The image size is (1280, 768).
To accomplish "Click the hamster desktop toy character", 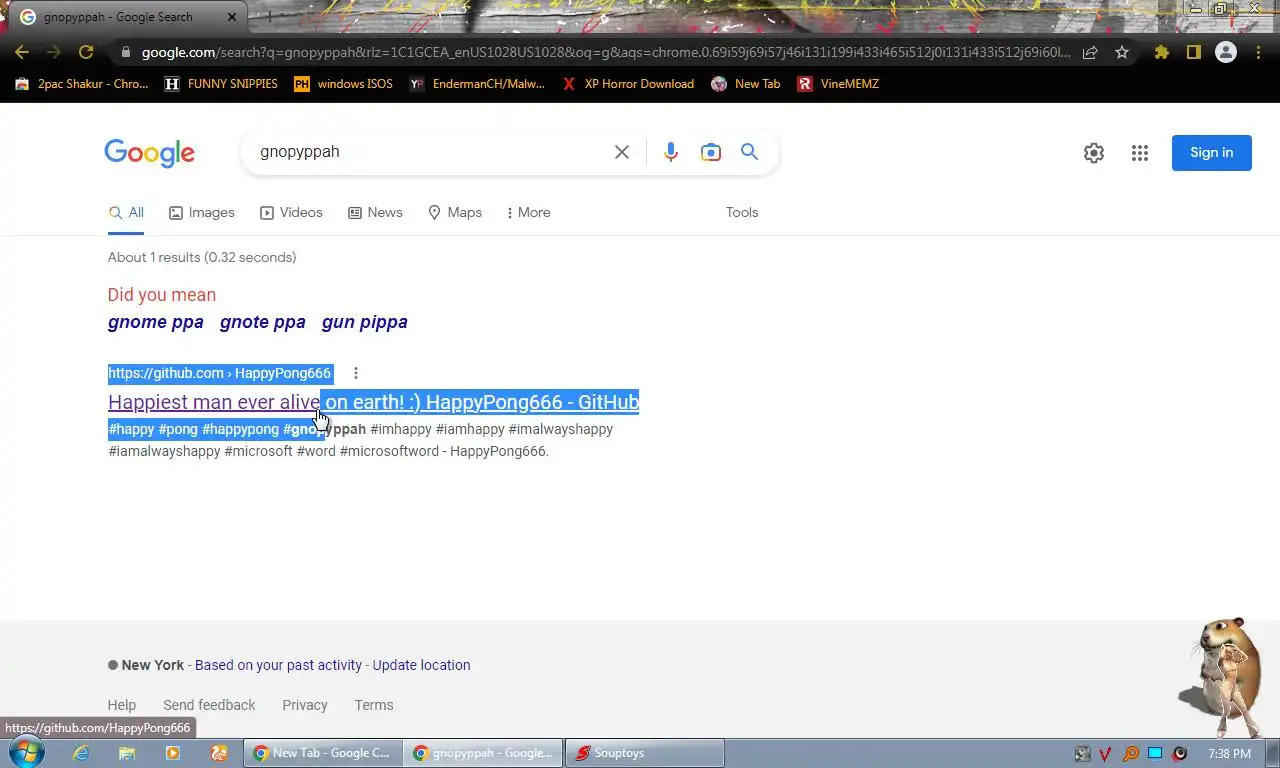I will 1223,676.
